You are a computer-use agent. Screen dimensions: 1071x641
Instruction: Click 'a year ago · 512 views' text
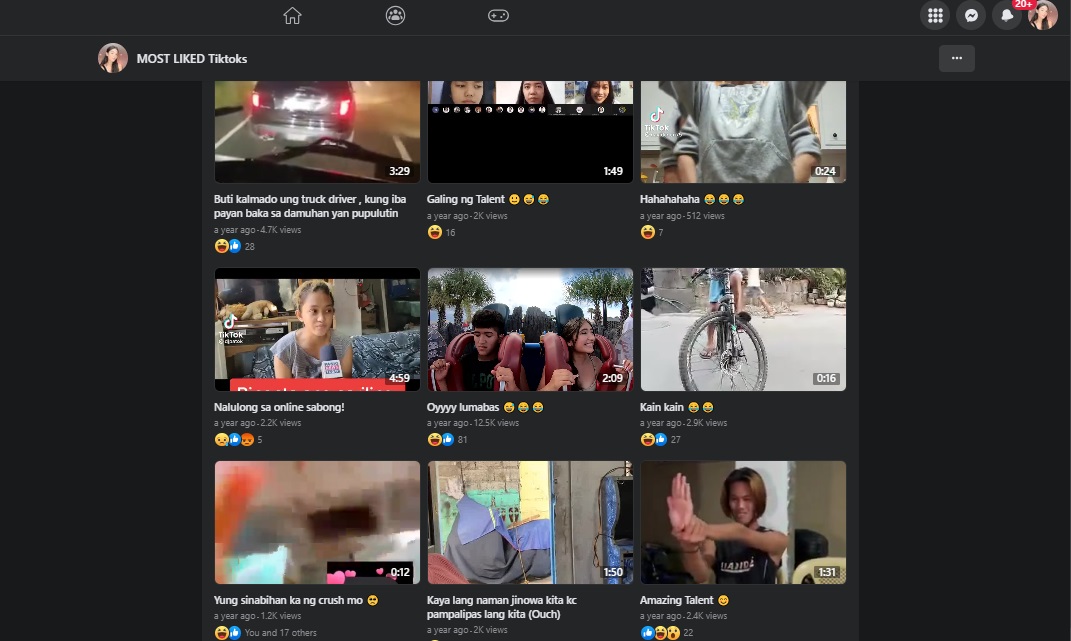pos(682,215)
